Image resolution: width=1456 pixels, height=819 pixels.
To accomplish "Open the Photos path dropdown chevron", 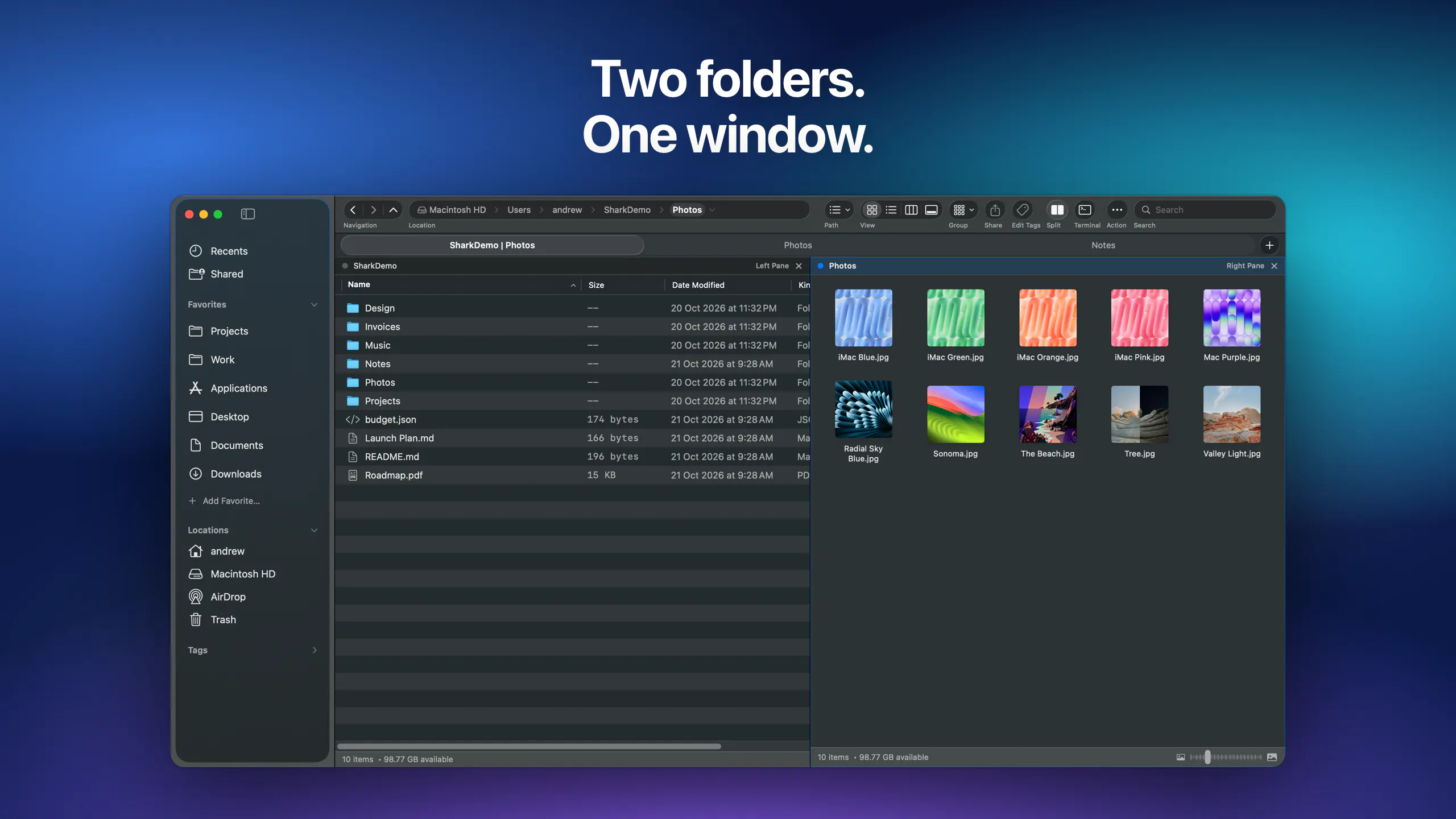I will [712, 210].
